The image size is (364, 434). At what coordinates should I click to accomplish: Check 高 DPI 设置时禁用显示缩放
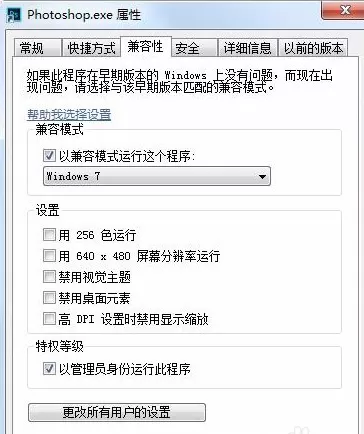[x=49, y=319]
